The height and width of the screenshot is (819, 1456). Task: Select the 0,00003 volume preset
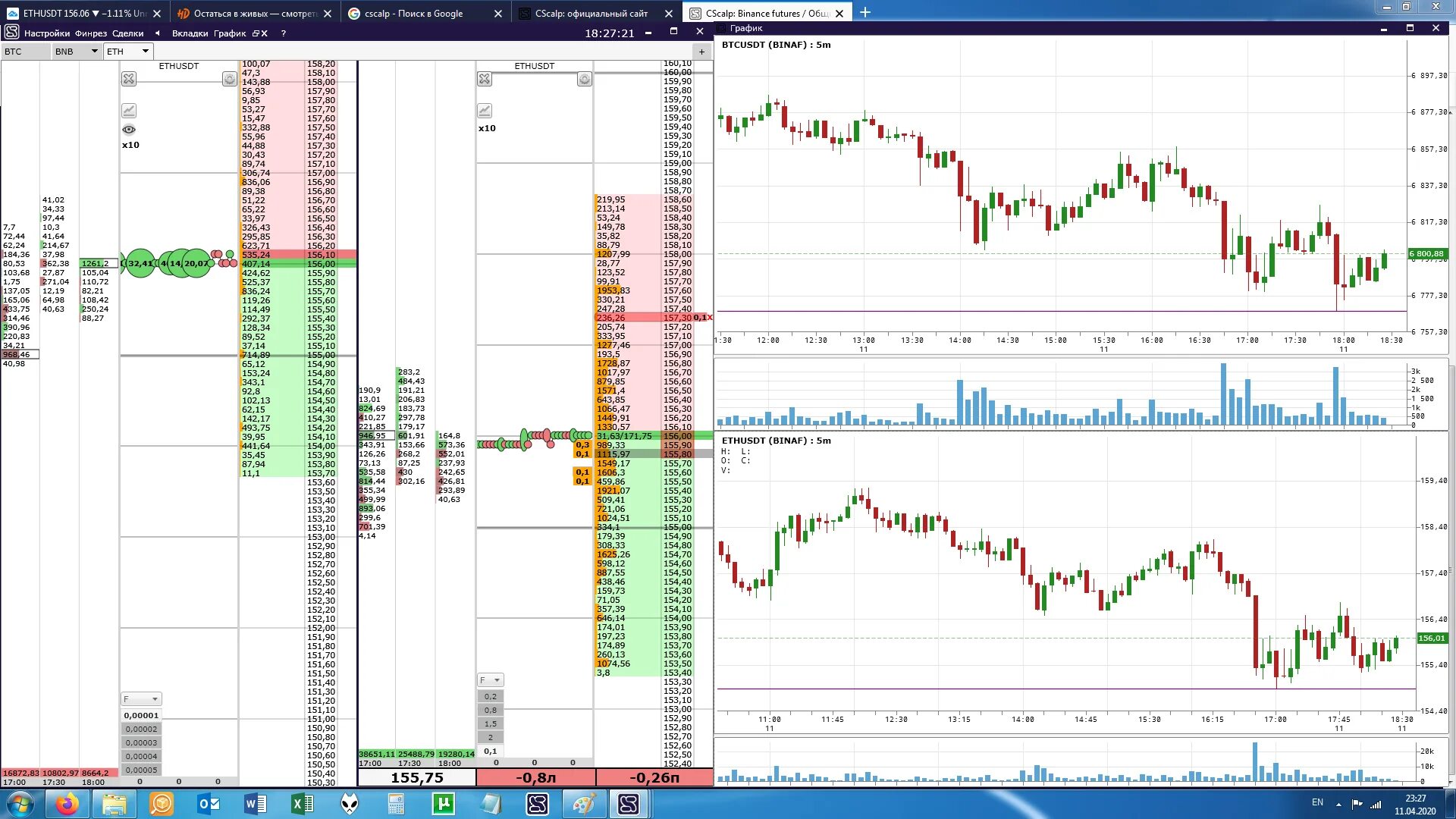tap(141, 743)
